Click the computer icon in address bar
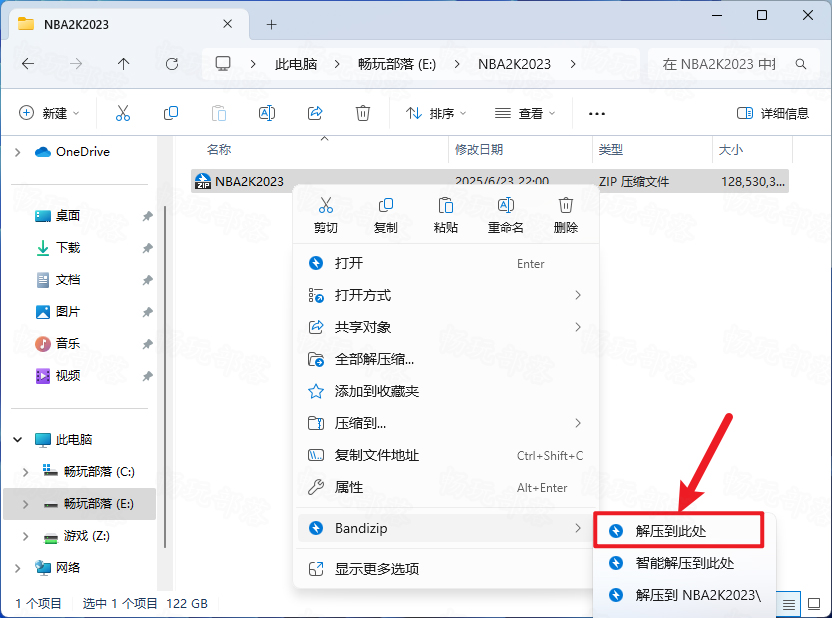The image size is (832, 618). [223, 64]
